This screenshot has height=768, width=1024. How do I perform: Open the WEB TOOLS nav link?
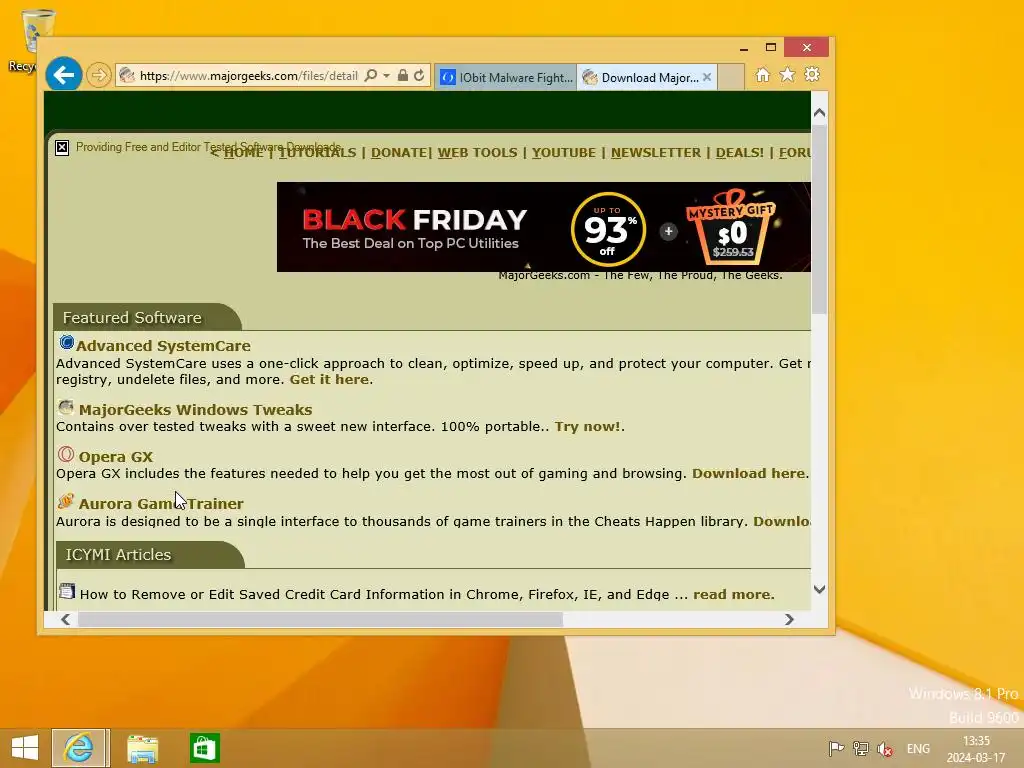click(477, 153)
